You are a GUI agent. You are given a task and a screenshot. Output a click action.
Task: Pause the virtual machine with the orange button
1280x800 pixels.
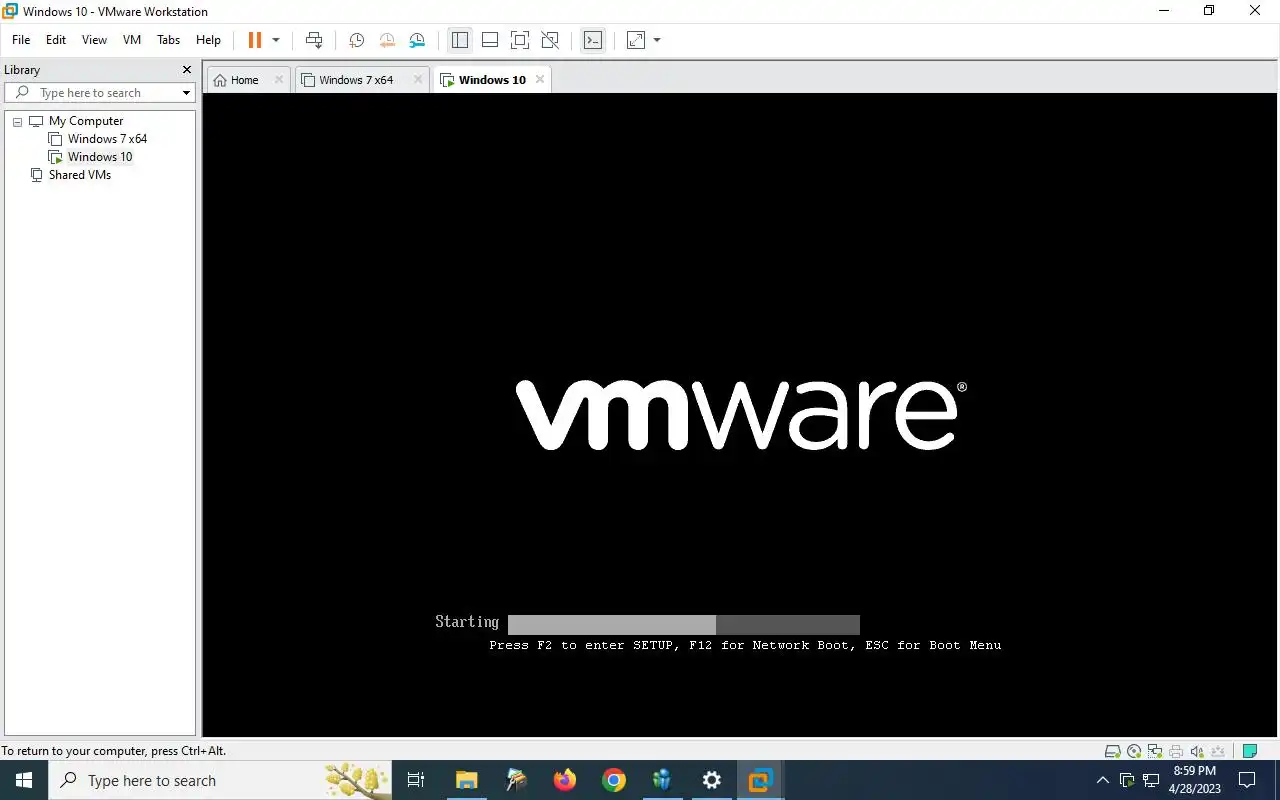[x=255, y=40]
